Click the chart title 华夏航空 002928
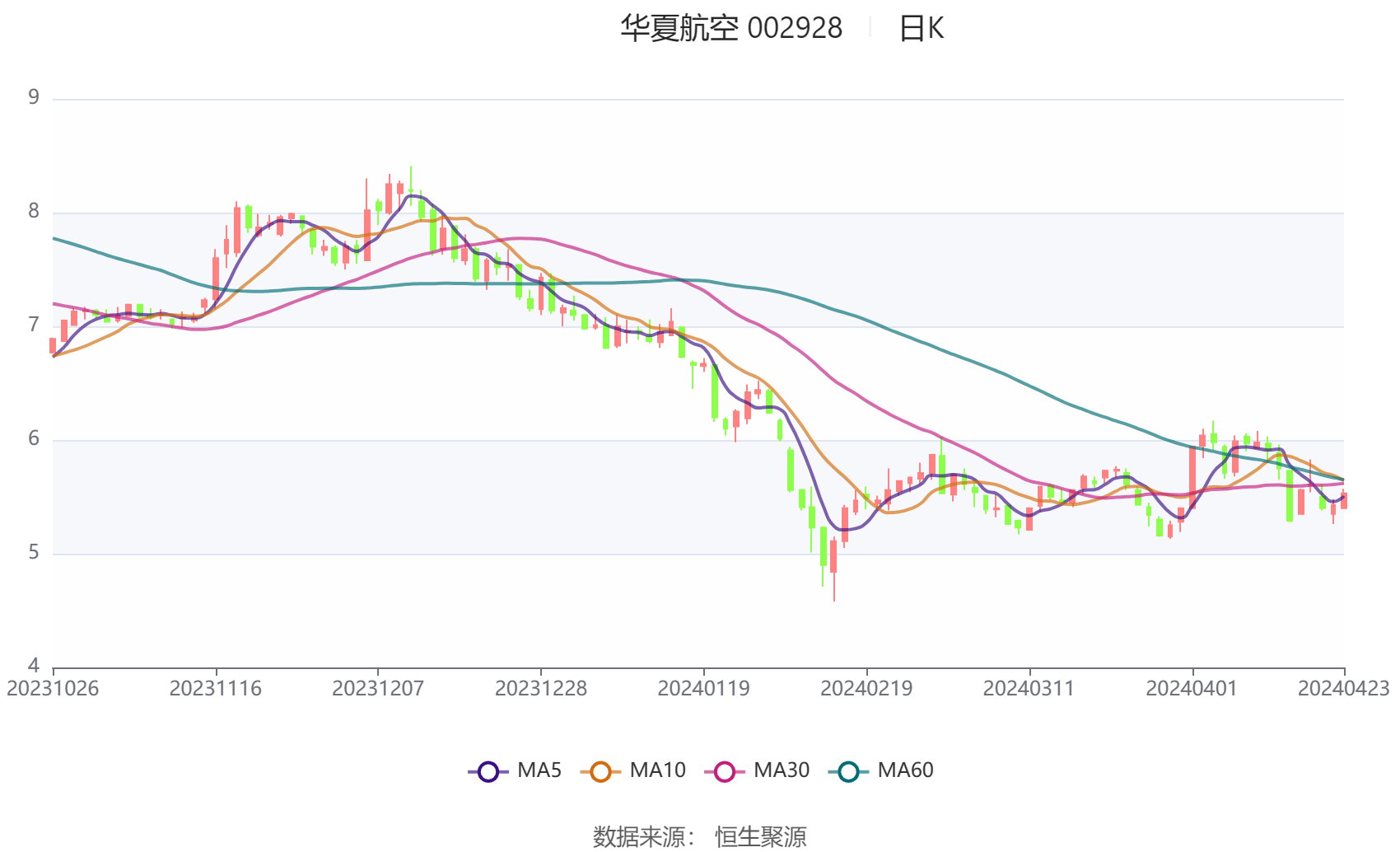 pyautogui.click(x=730, y=29)
